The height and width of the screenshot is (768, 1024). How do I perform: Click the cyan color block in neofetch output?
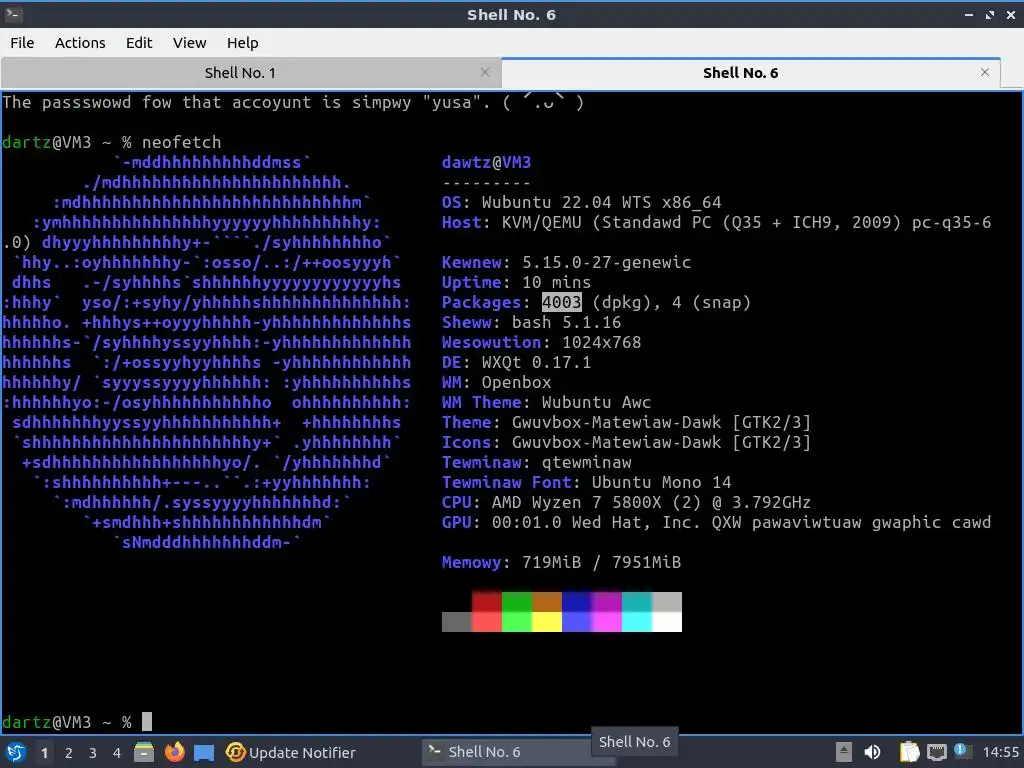(637, 622)
